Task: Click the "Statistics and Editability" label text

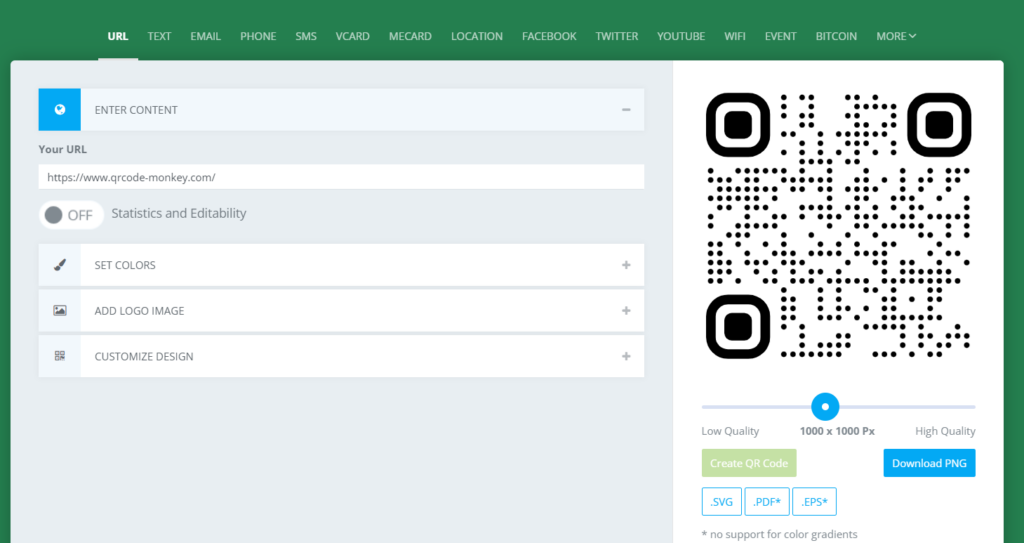Action: coord(179,214)
